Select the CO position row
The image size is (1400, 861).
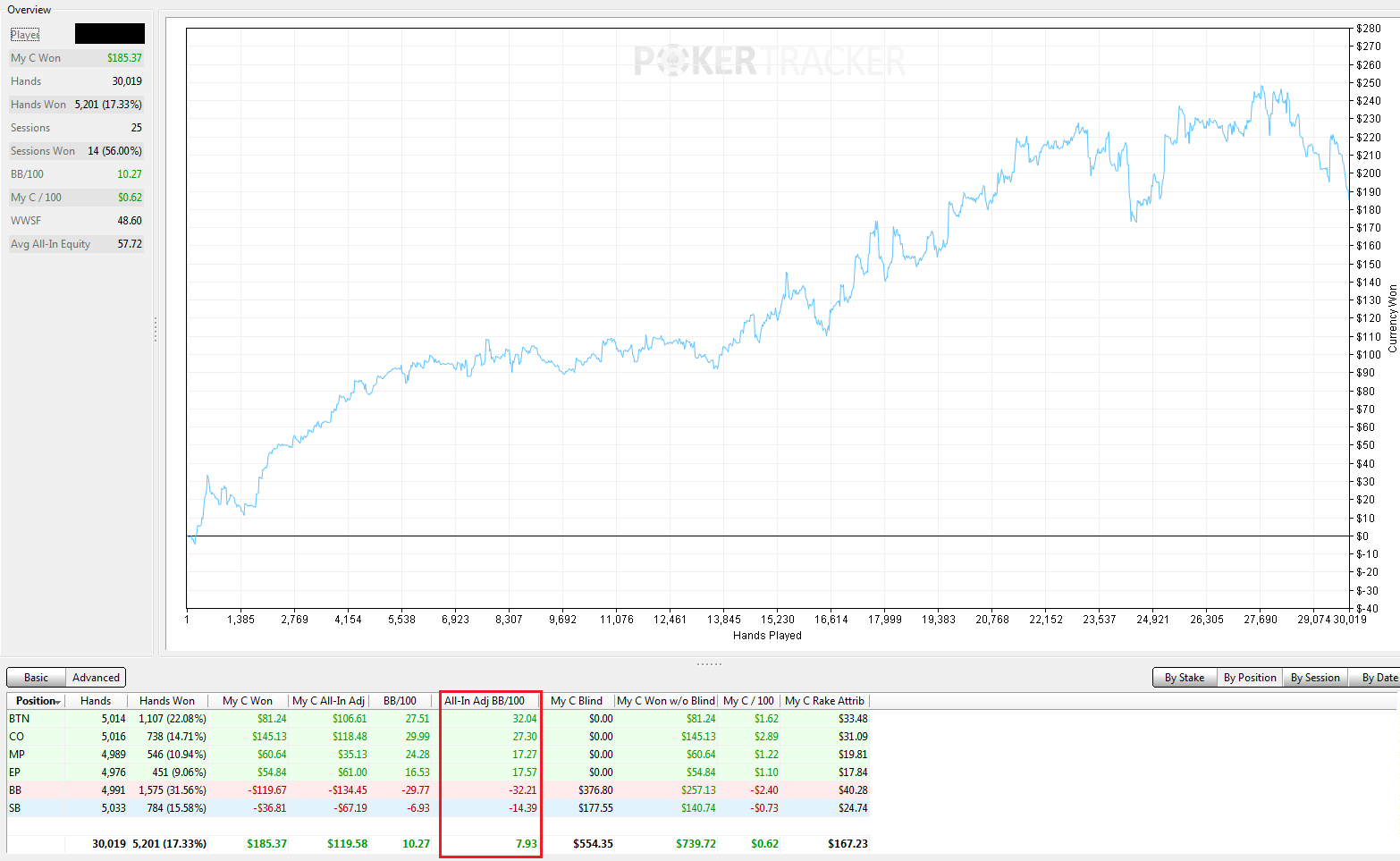pyautogui.click(x=438, y=737)
